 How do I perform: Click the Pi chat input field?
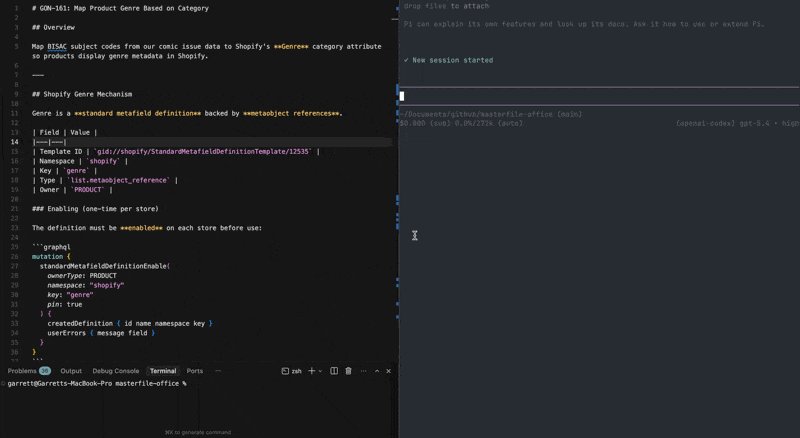[x=598, y=96]
